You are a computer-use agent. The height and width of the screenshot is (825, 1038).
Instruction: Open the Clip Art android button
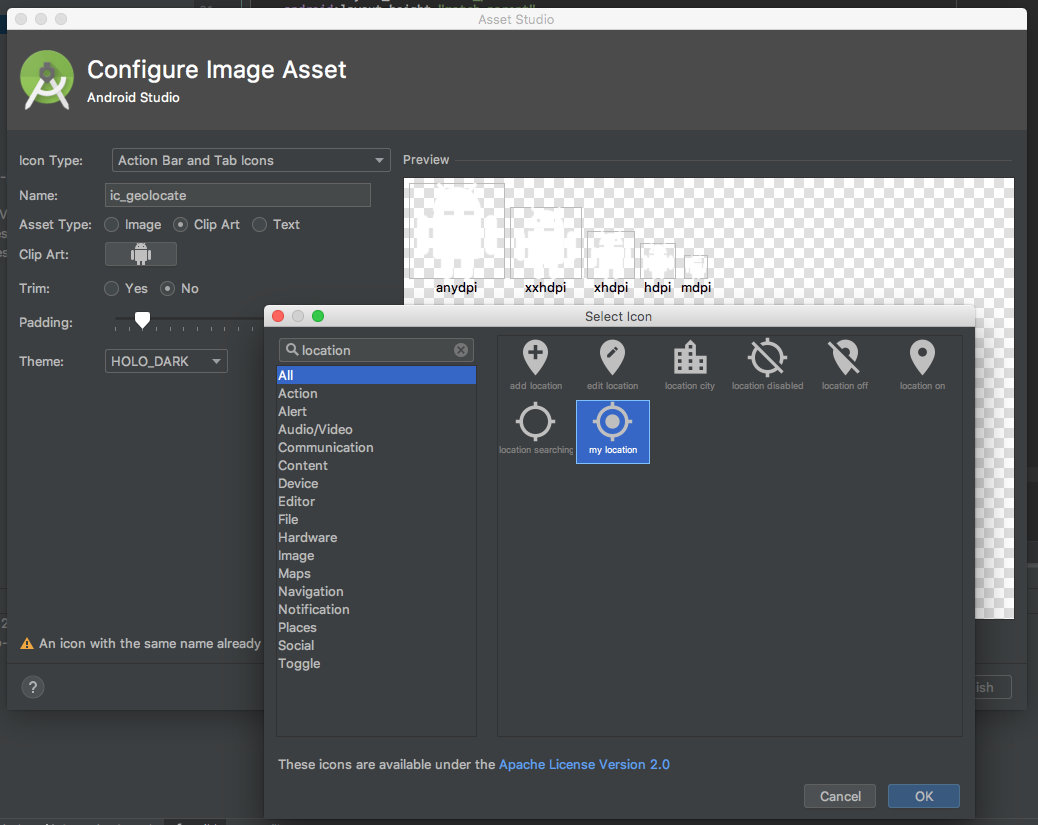coord(141,254)
